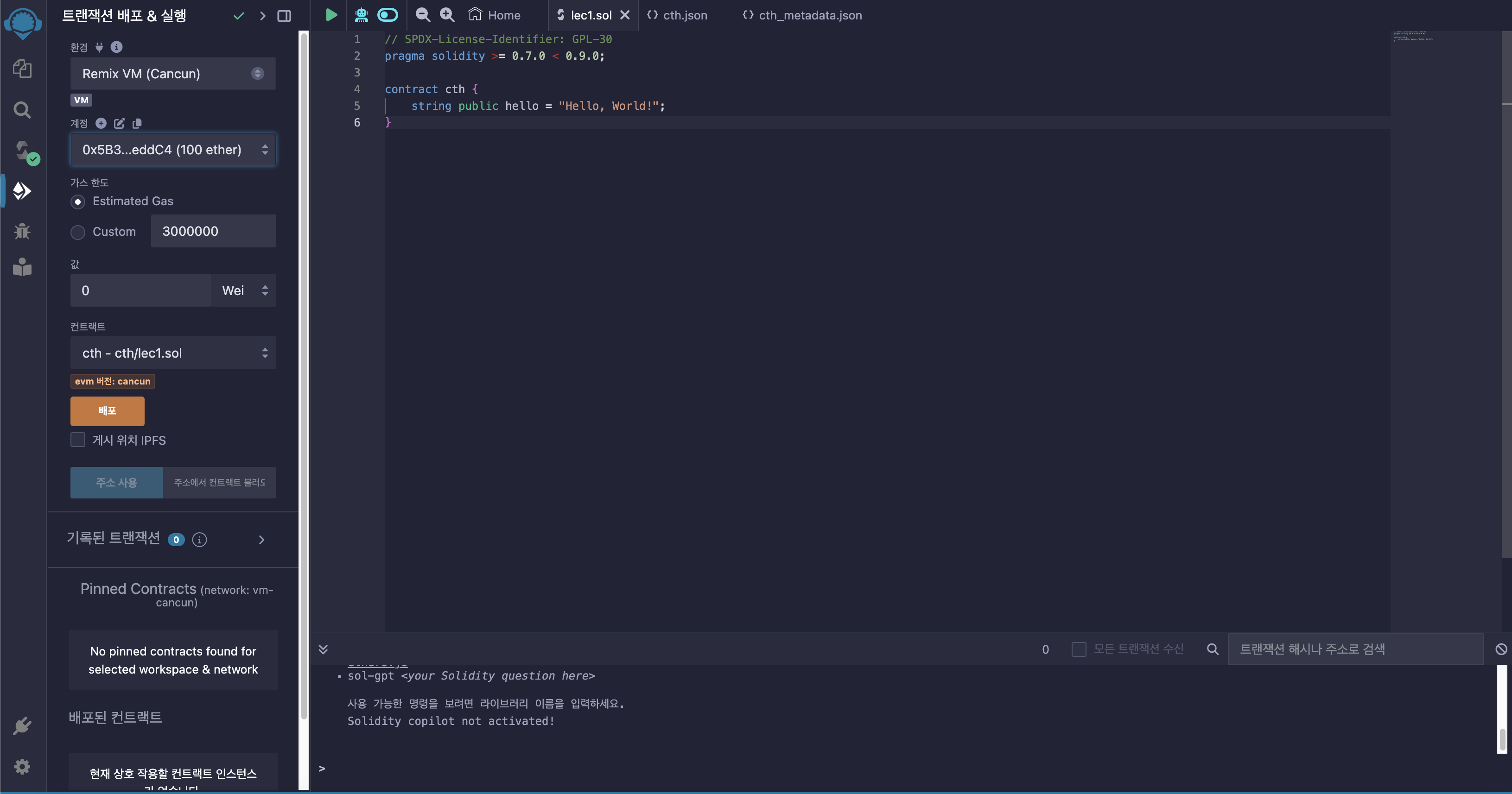This screenshot has width=1512, height=794.
Task: Open the Debugger bug icon
Action: point(22,231)
